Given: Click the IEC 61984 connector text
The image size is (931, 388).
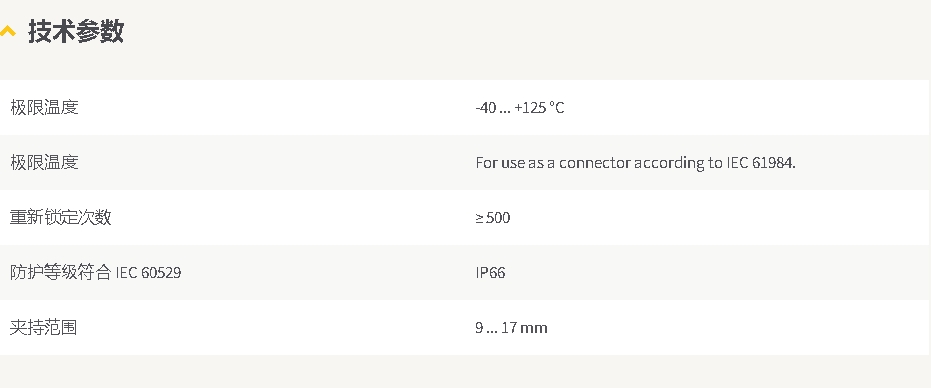Looking at the screenshot, I should tap(635, 163).
